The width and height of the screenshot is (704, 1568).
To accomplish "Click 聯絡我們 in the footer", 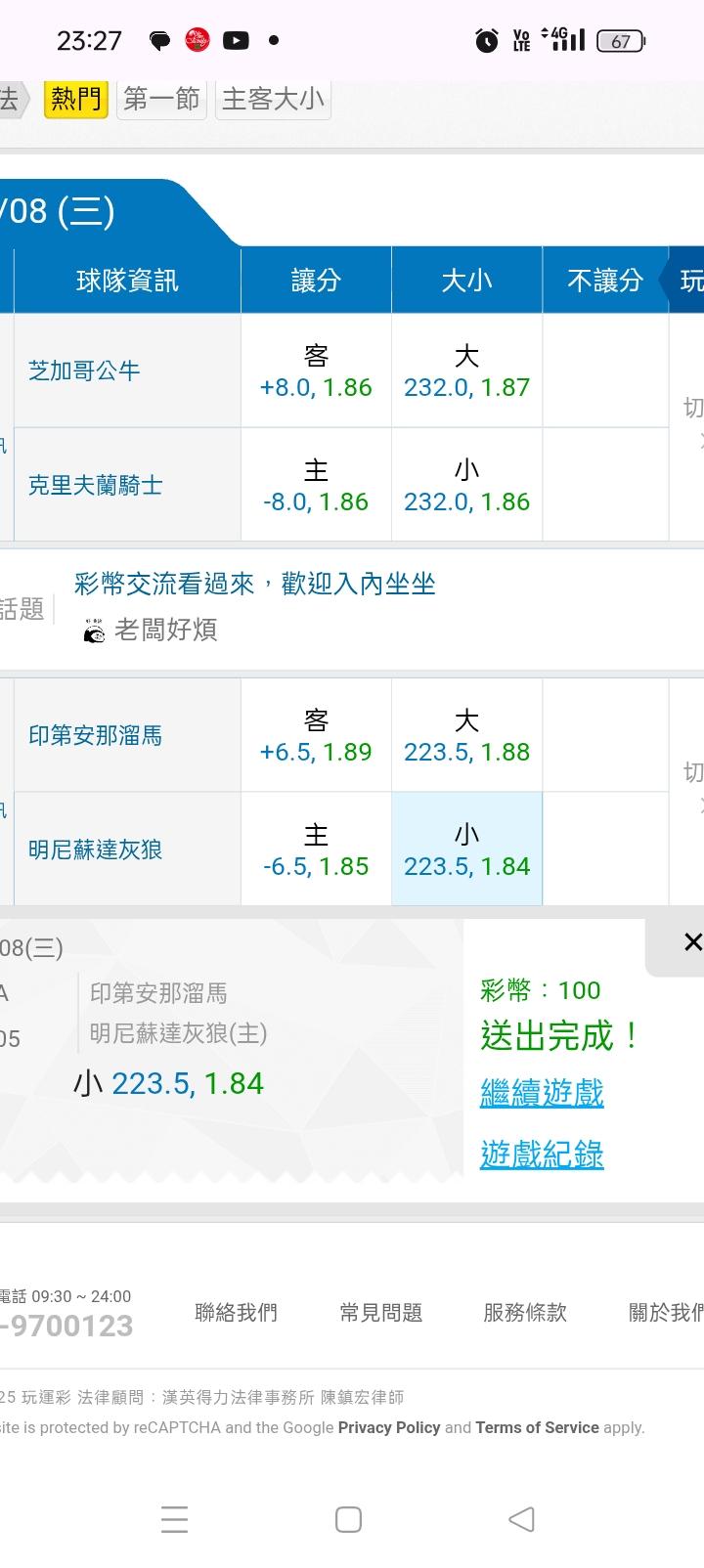I will pyautogui.click(x=236, y=1313).
